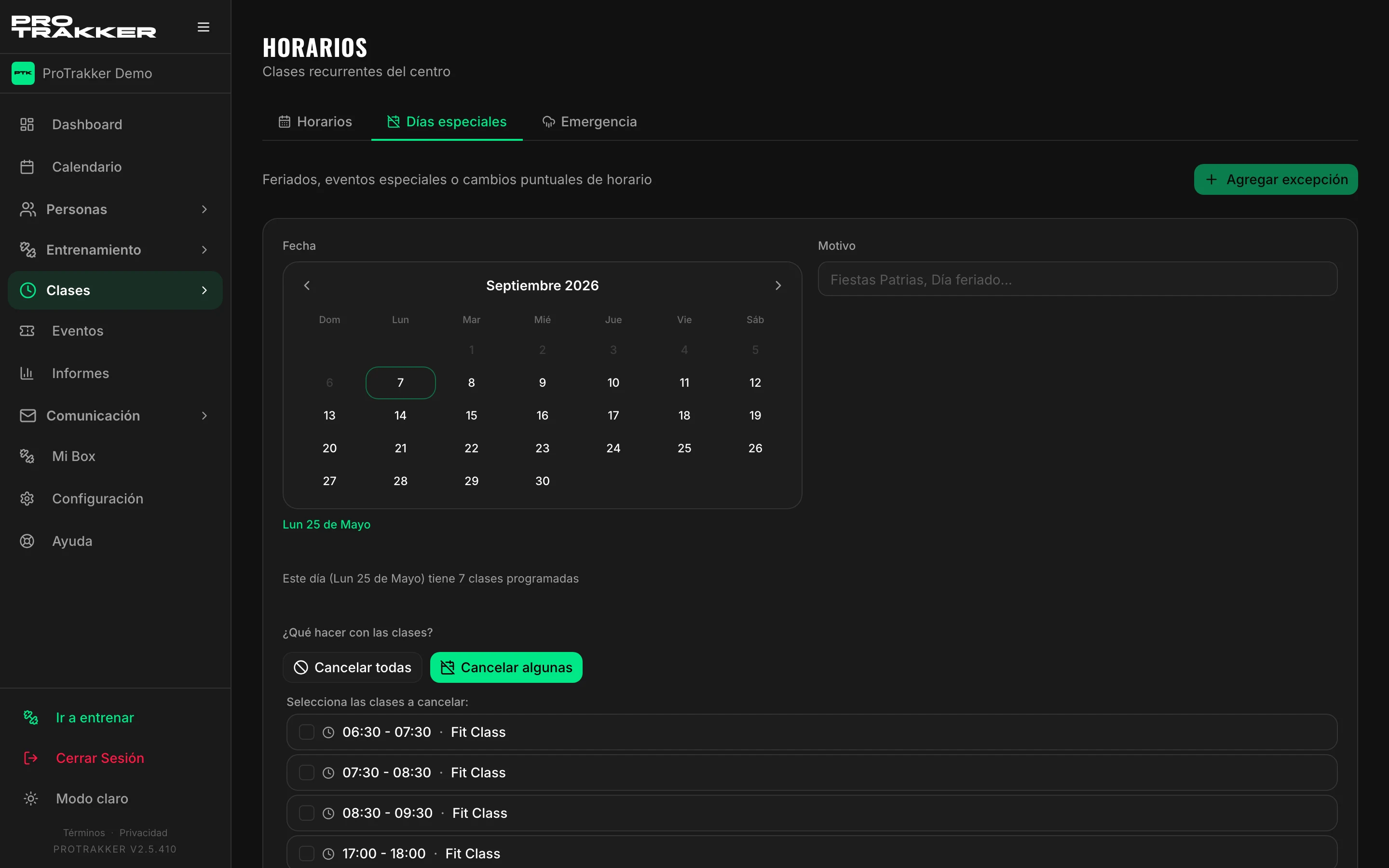
Task: Collapse sidebar with hamburger menu icon
Action: click(203, 27)
